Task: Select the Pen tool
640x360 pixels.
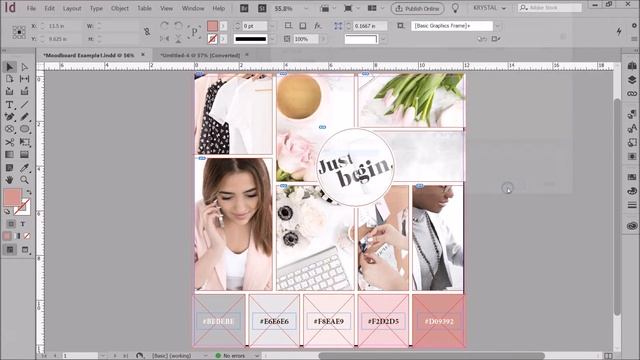Action: tap(10, 117)
